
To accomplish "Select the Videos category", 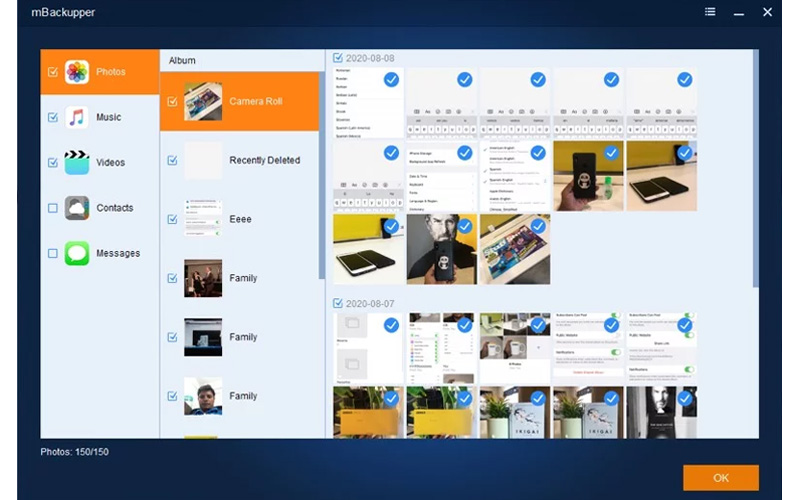I will pos(100,163).
